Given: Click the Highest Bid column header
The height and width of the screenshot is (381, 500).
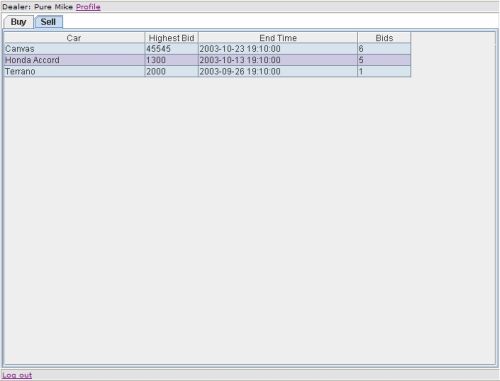Looking at the screenshot, I should tap(171, 38).
